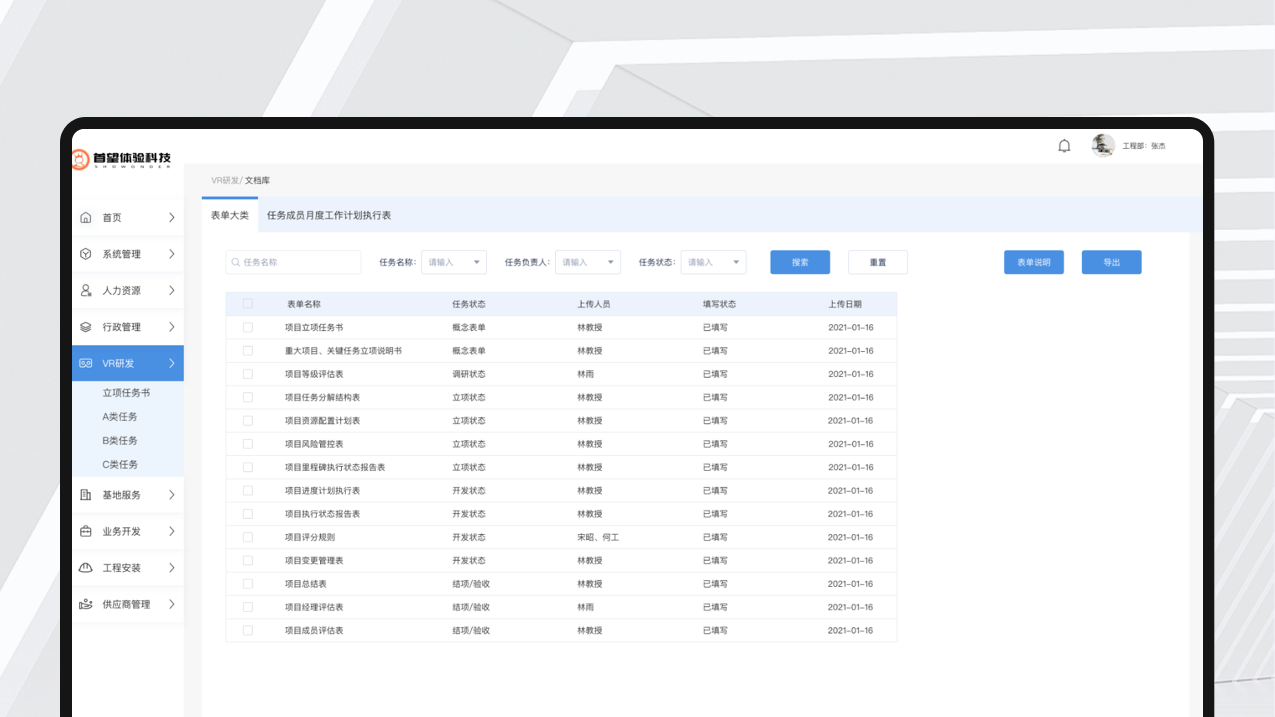Open the 任务负责人 dropdown
Viewport: 1275px width, 717px height.
tap(588, 262)
